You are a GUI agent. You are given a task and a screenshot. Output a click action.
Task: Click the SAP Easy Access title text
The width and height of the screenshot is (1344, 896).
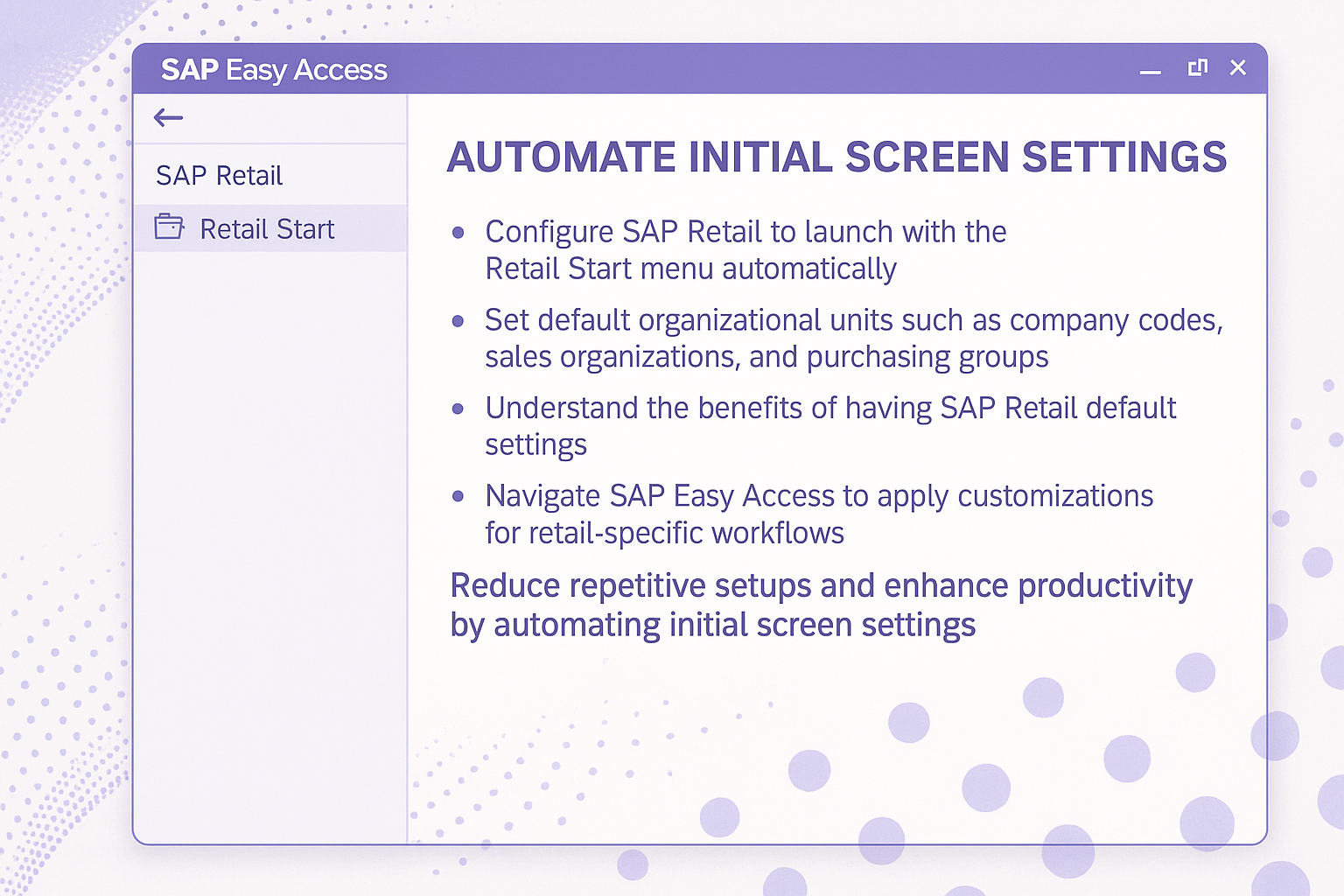click(274, 70)
